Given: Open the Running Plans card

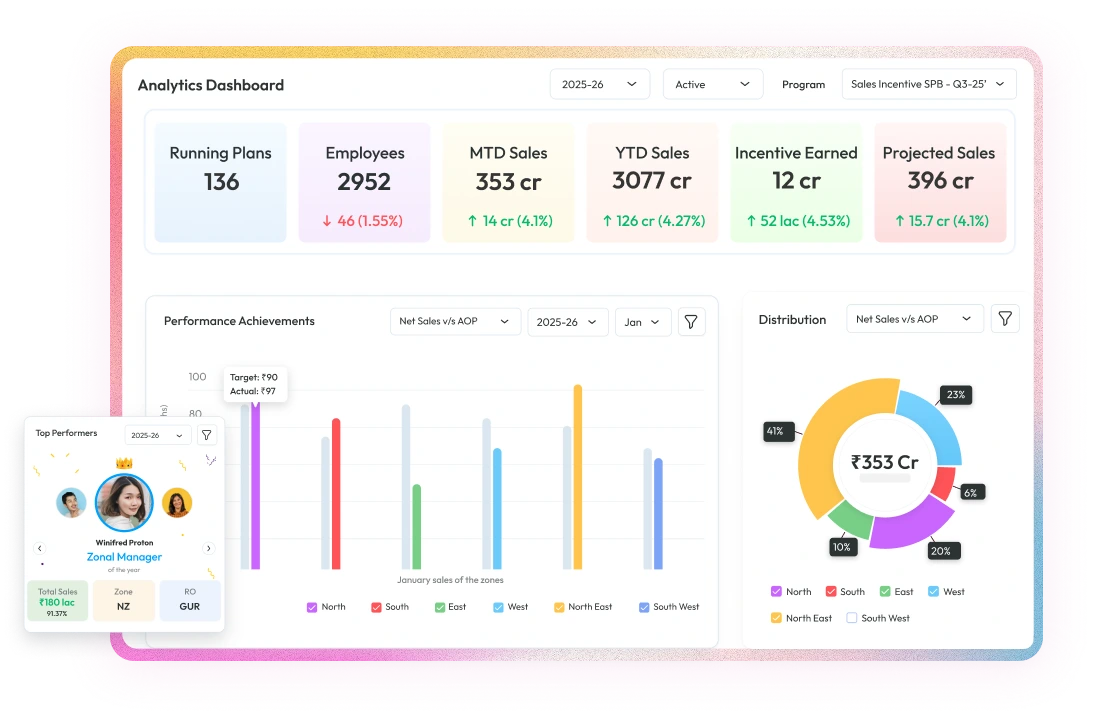Looking at the screenshot, I should [x=220, y=183].
